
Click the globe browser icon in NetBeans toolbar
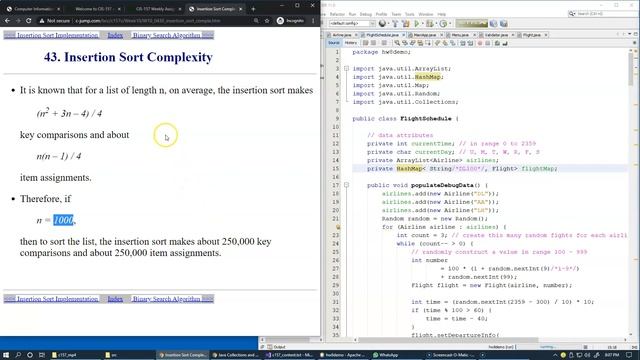382,24
